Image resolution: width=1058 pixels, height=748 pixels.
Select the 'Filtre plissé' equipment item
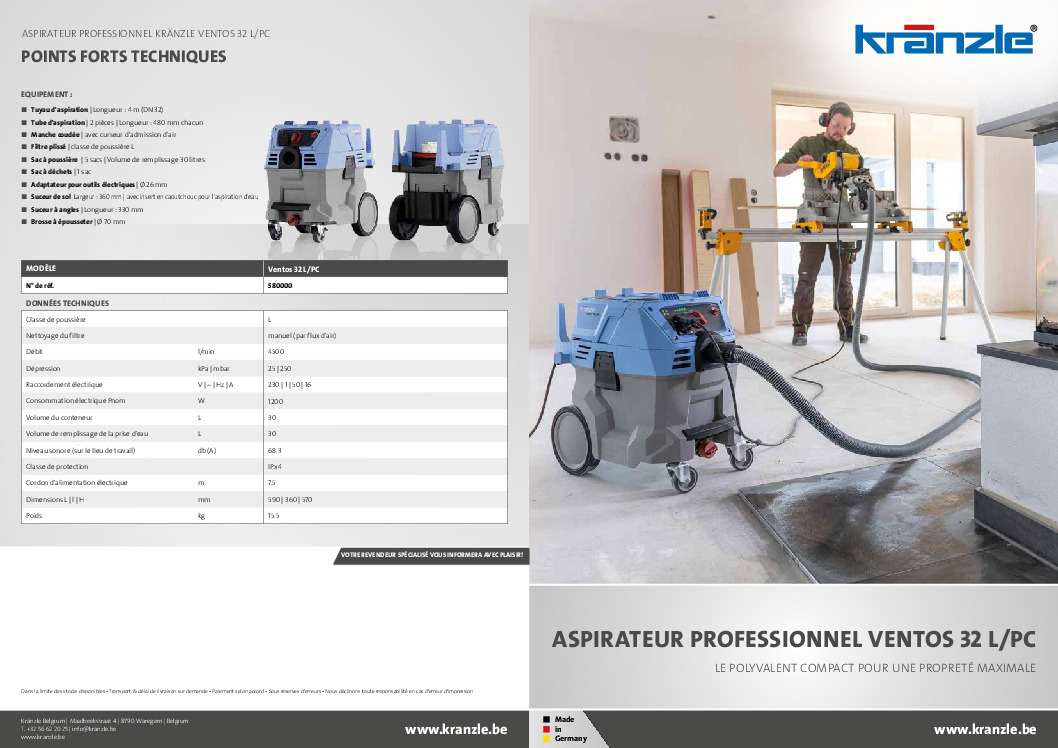tap(78, 147)
